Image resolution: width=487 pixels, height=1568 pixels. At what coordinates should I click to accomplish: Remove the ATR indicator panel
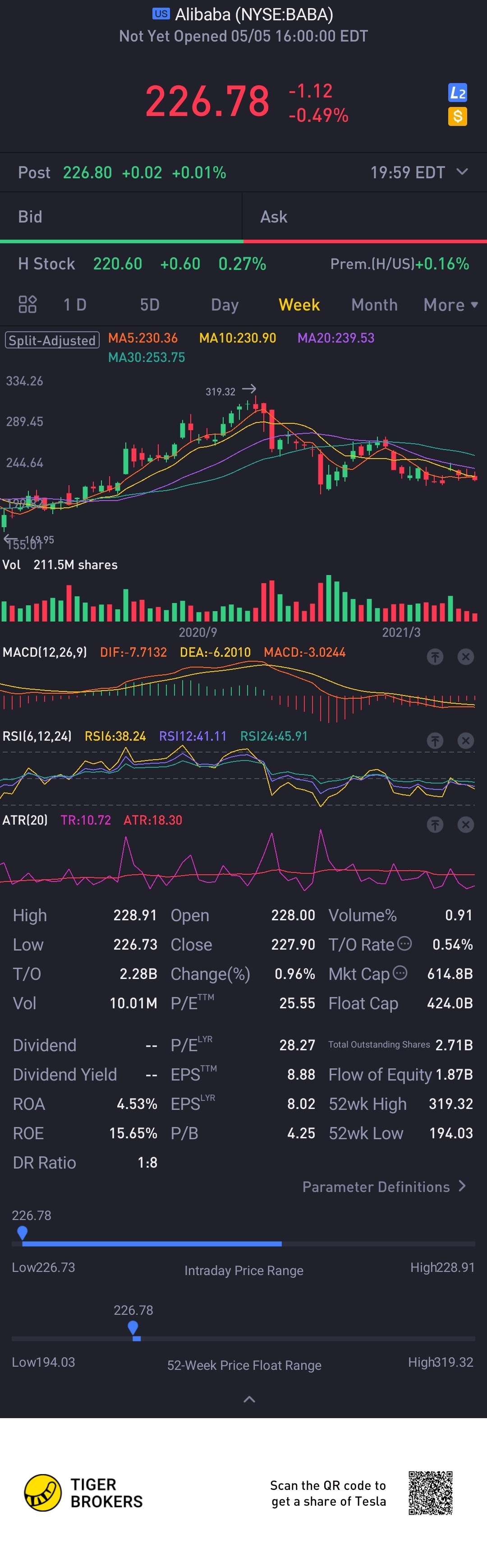tap(466, 825)
